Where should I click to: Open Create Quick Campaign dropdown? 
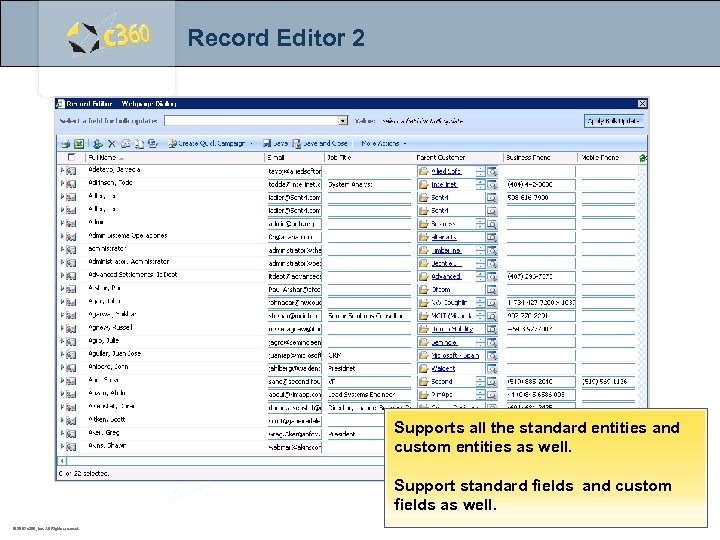[251, 144]
